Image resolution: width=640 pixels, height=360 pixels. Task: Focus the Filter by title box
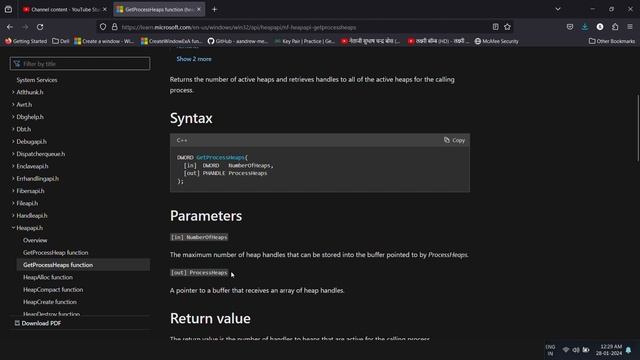(80, 64)
